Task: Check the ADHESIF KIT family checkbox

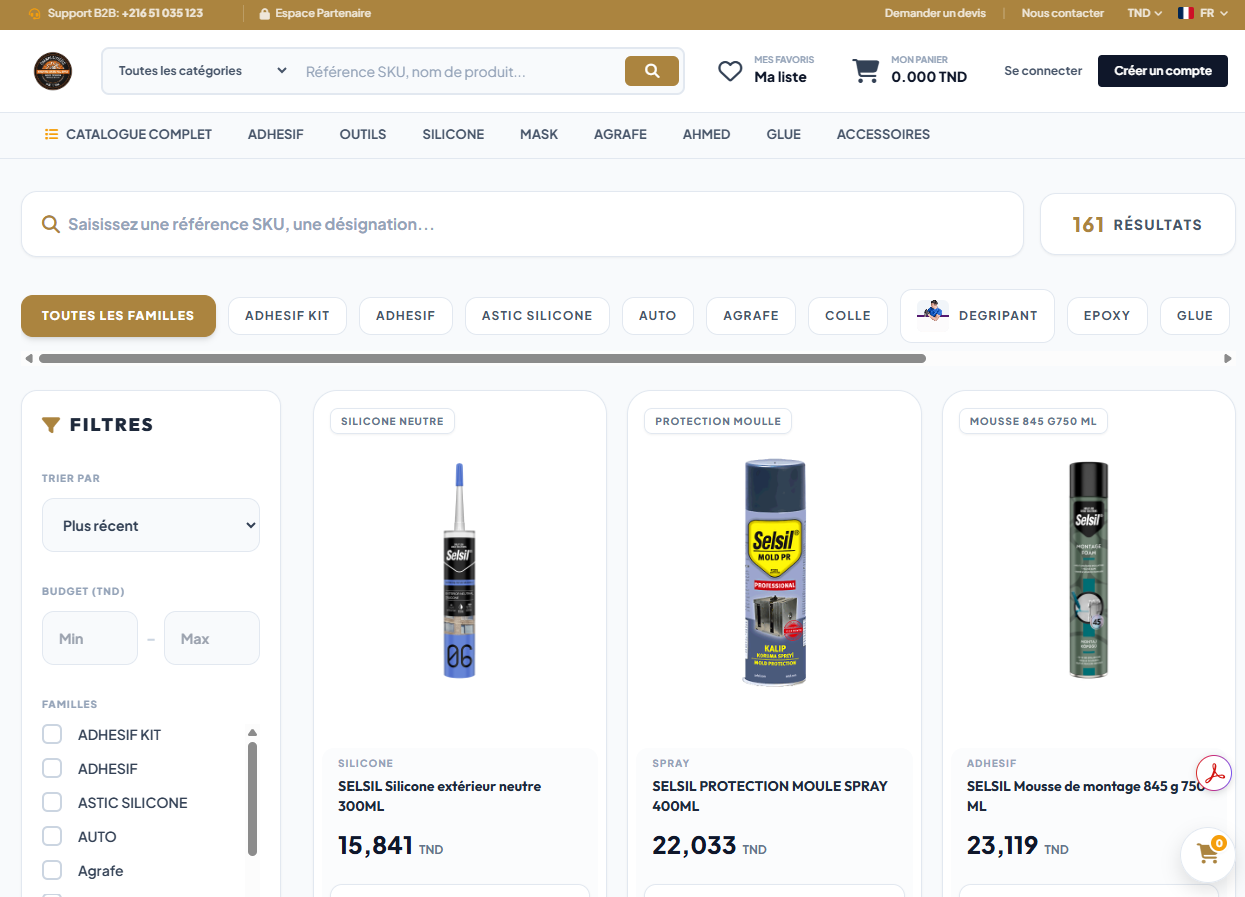Action: point(52,735)
